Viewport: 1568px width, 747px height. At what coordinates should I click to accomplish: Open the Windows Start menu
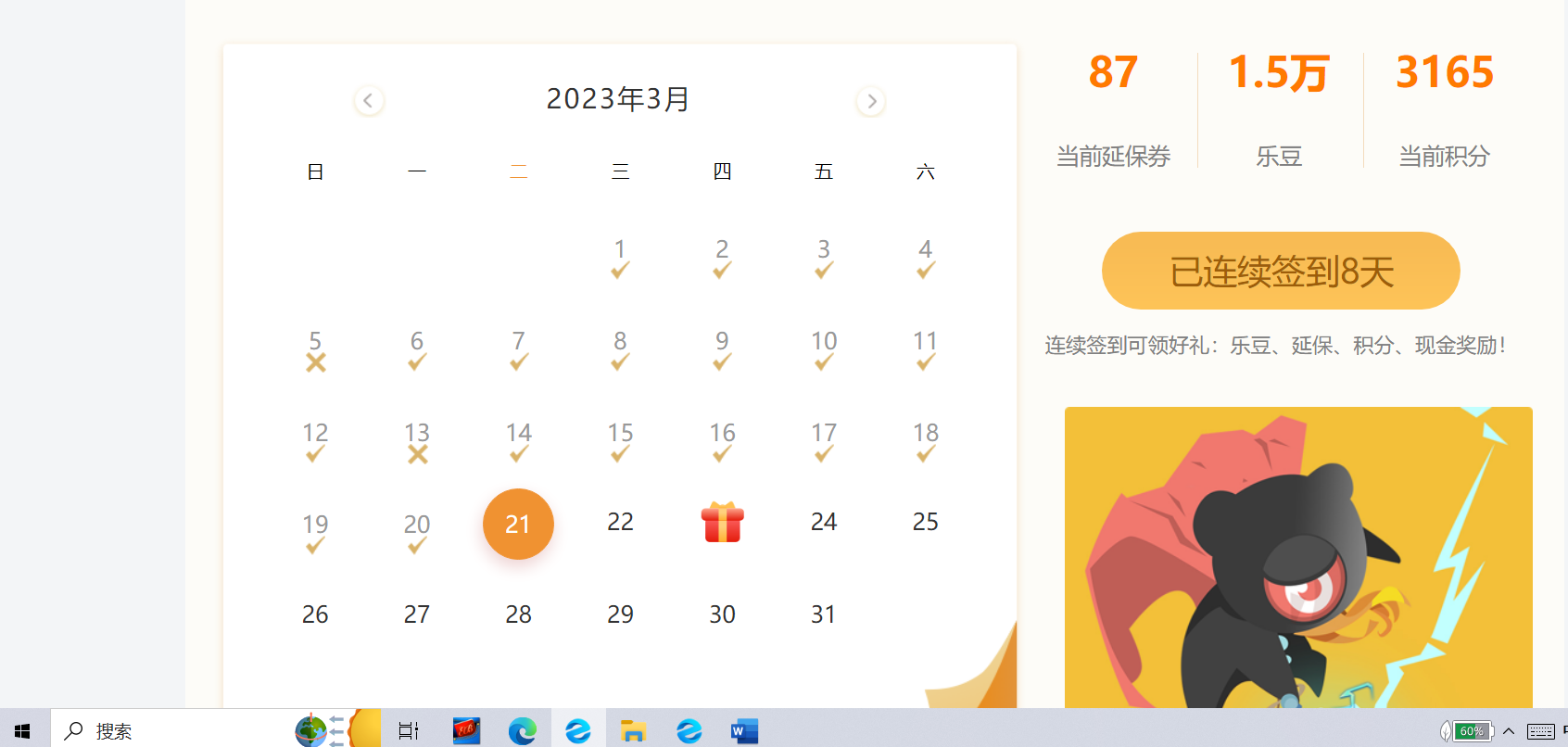[22, 731]
